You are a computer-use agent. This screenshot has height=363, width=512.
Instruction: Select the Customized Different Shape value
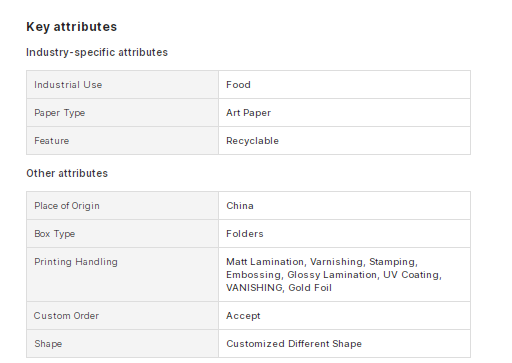coord(294,344)
